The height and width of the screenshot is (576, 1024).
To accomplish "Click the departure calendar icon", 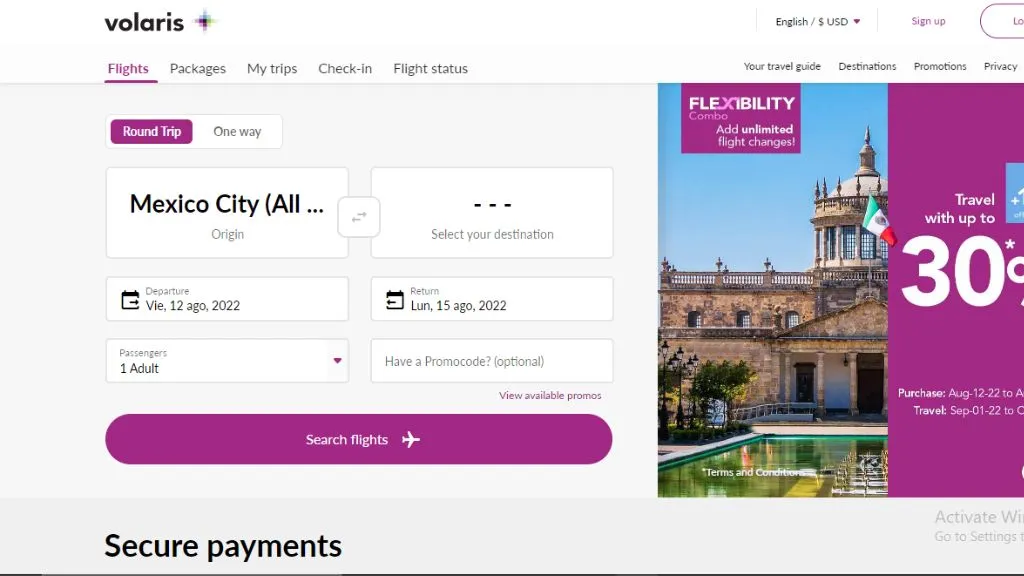I will 130,299.
